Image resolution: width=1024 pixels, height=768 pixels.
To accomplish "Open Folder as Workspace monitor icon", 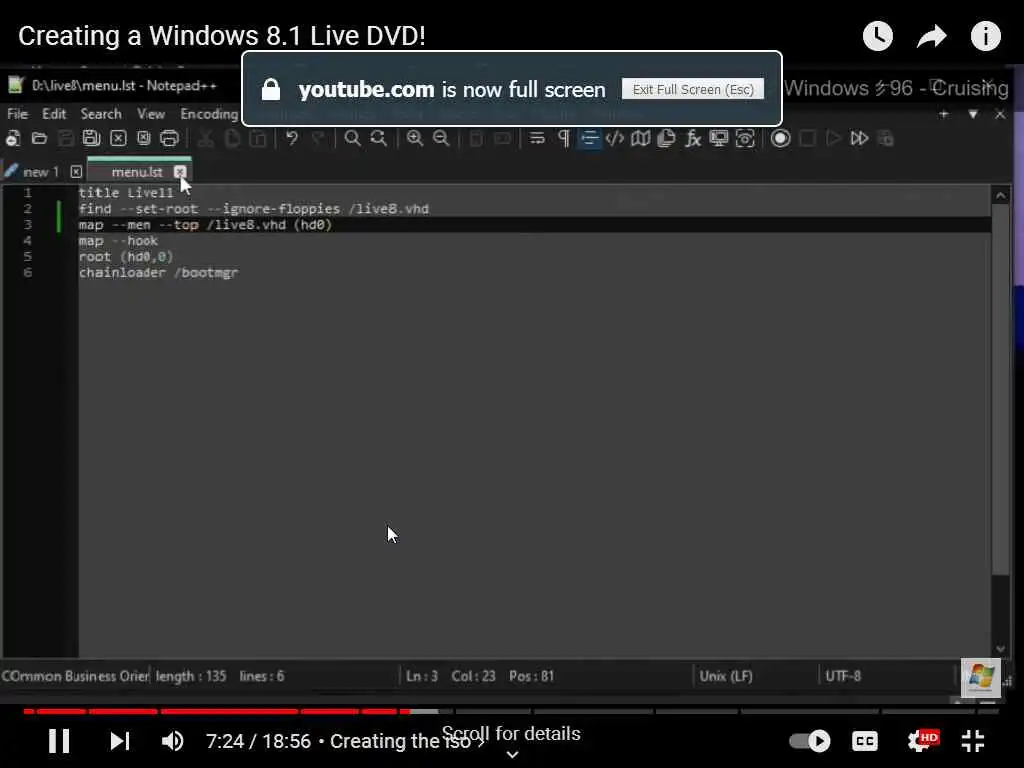I will coord(719,138).
